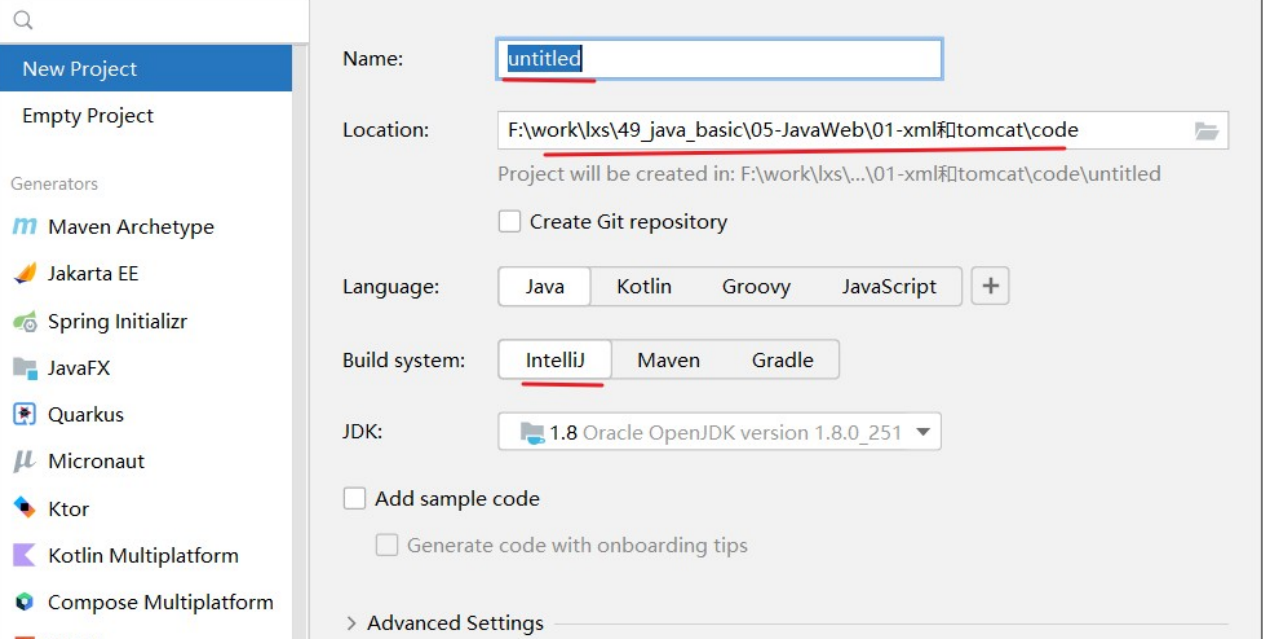The width and height of the screenshot is (1263, 639).
Task: Browse location with folder icon
Action: 1207,131
